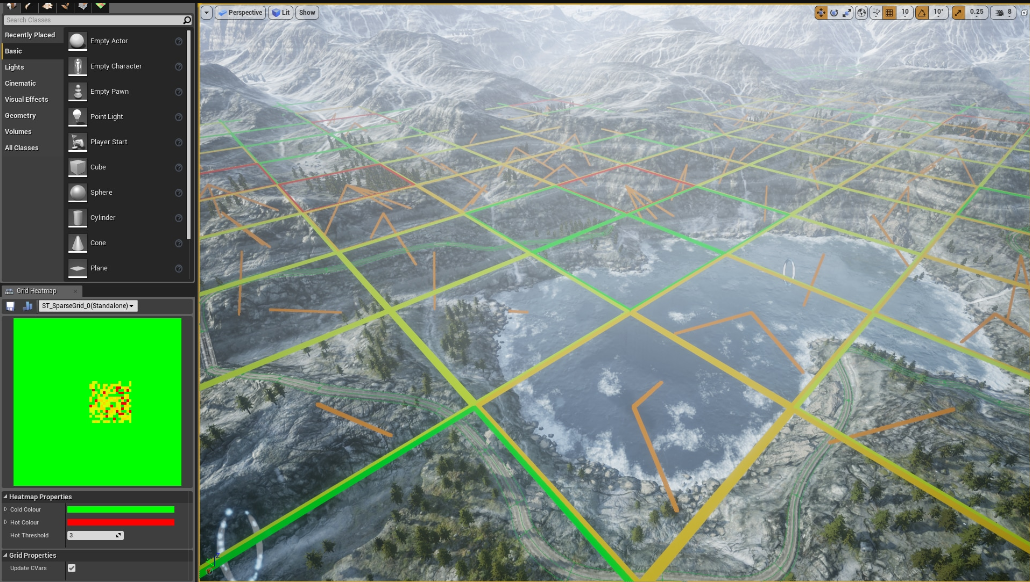Viewport: 1030px width, 582px height.
Task: Select the scale gizmo tool
Action: click(x=847, y=12)
